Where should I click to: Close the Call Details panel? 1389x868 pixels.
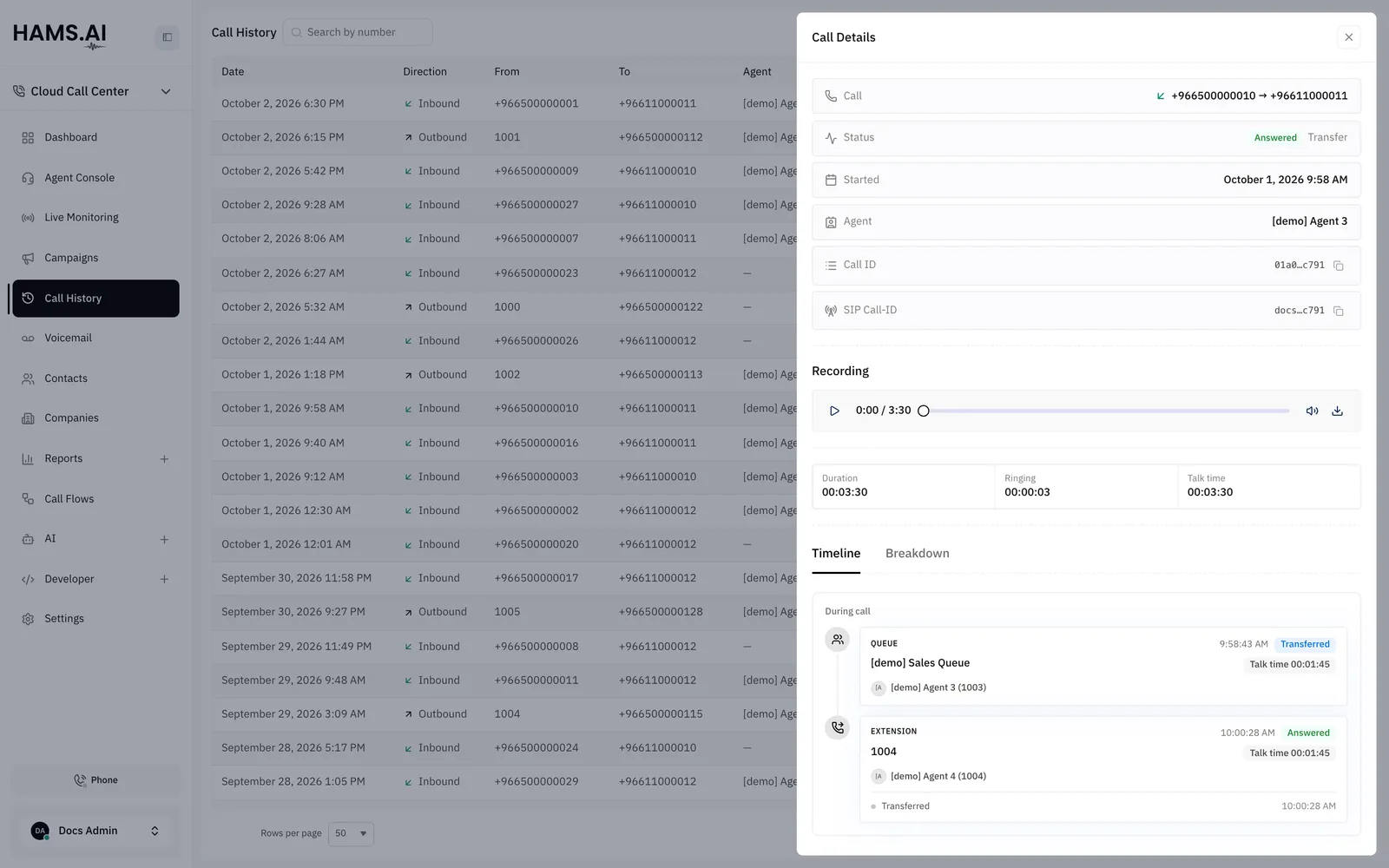coord(1348,37)
